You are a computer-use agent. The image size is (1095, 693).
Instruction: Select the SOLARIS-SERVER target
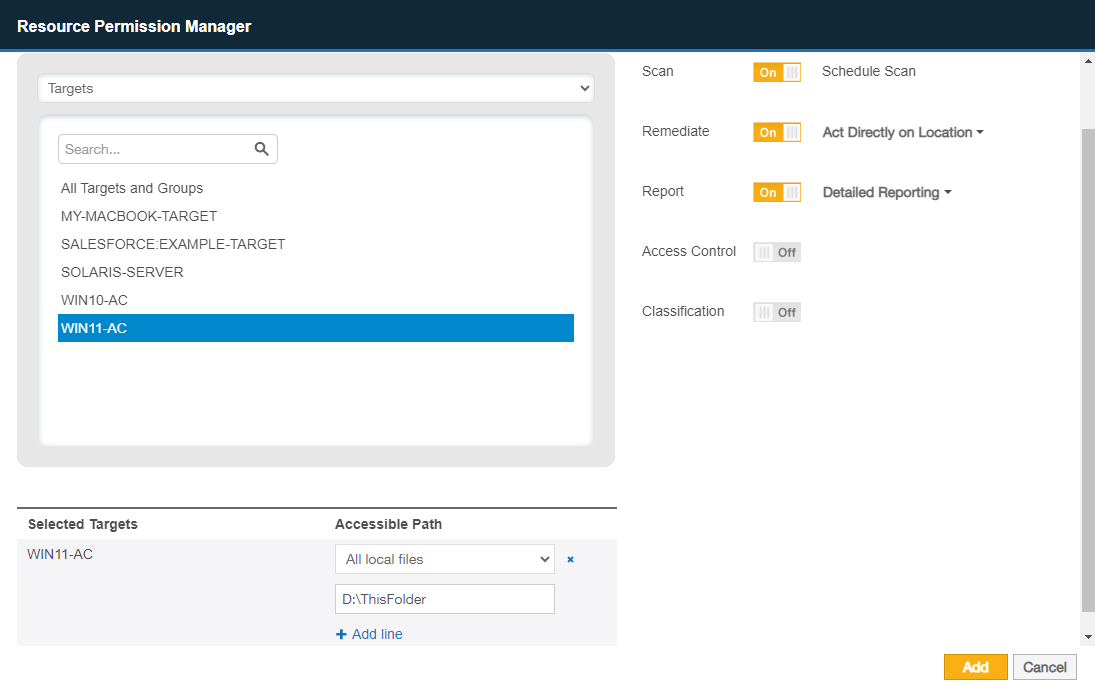point(122,271)
